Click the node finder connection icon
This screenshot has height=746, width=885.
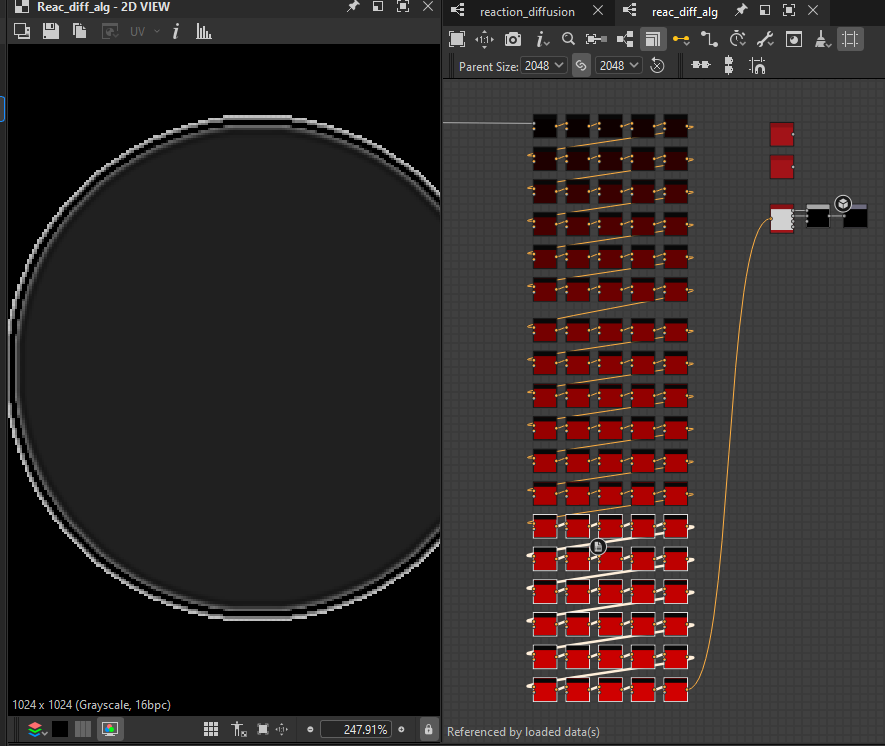(596, 39)
